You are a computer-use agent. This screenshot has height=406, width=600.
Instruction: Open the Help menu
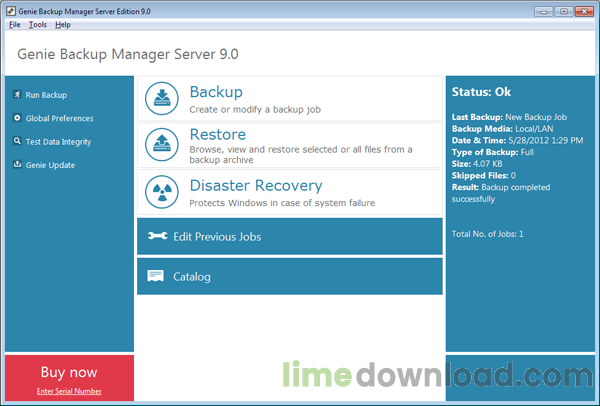tap(63, 25)
